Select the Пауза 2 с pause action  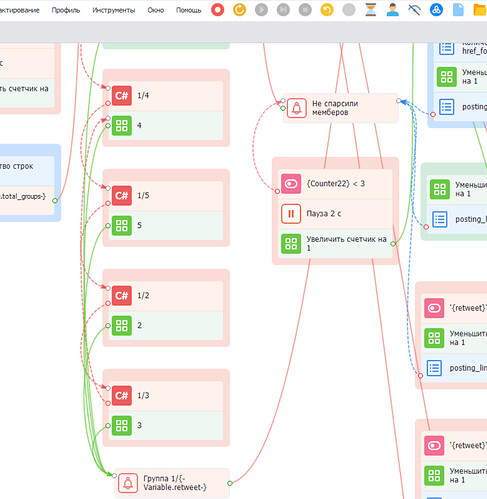pos(335,214)
